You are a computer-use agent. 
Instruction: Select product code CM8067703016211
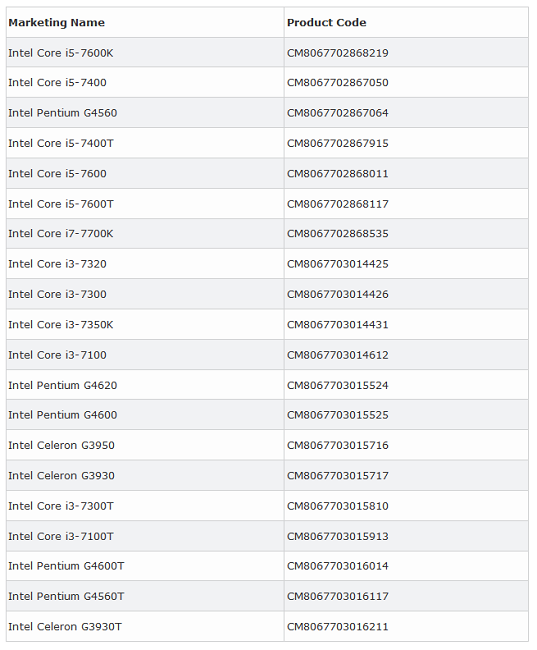[x=338, y=626]
